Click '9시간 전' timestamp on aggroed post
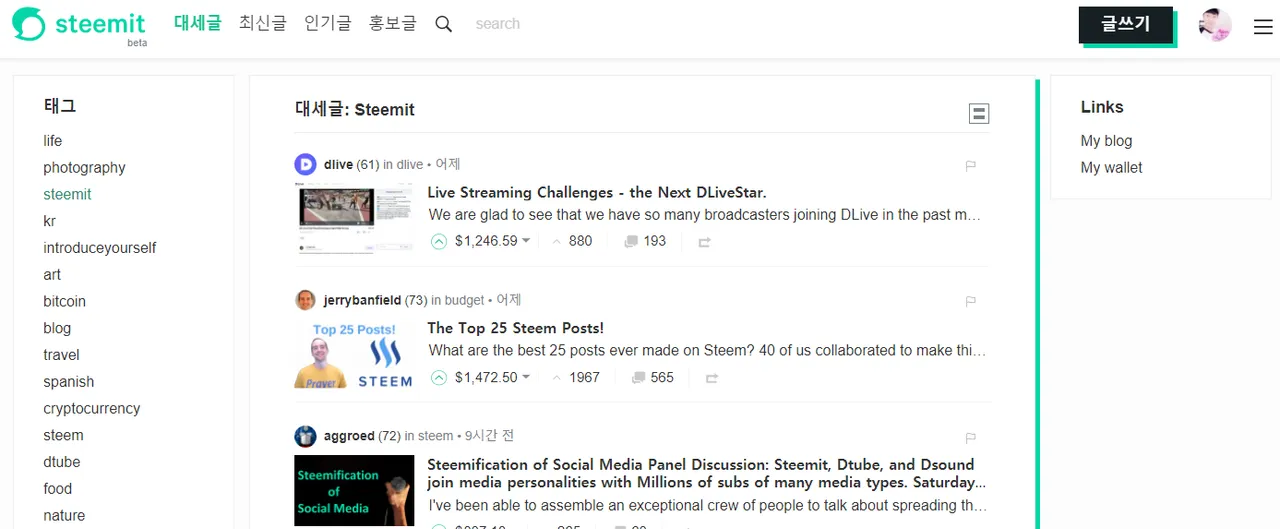This screenshot has width=1280, height=529. (490, 436)
